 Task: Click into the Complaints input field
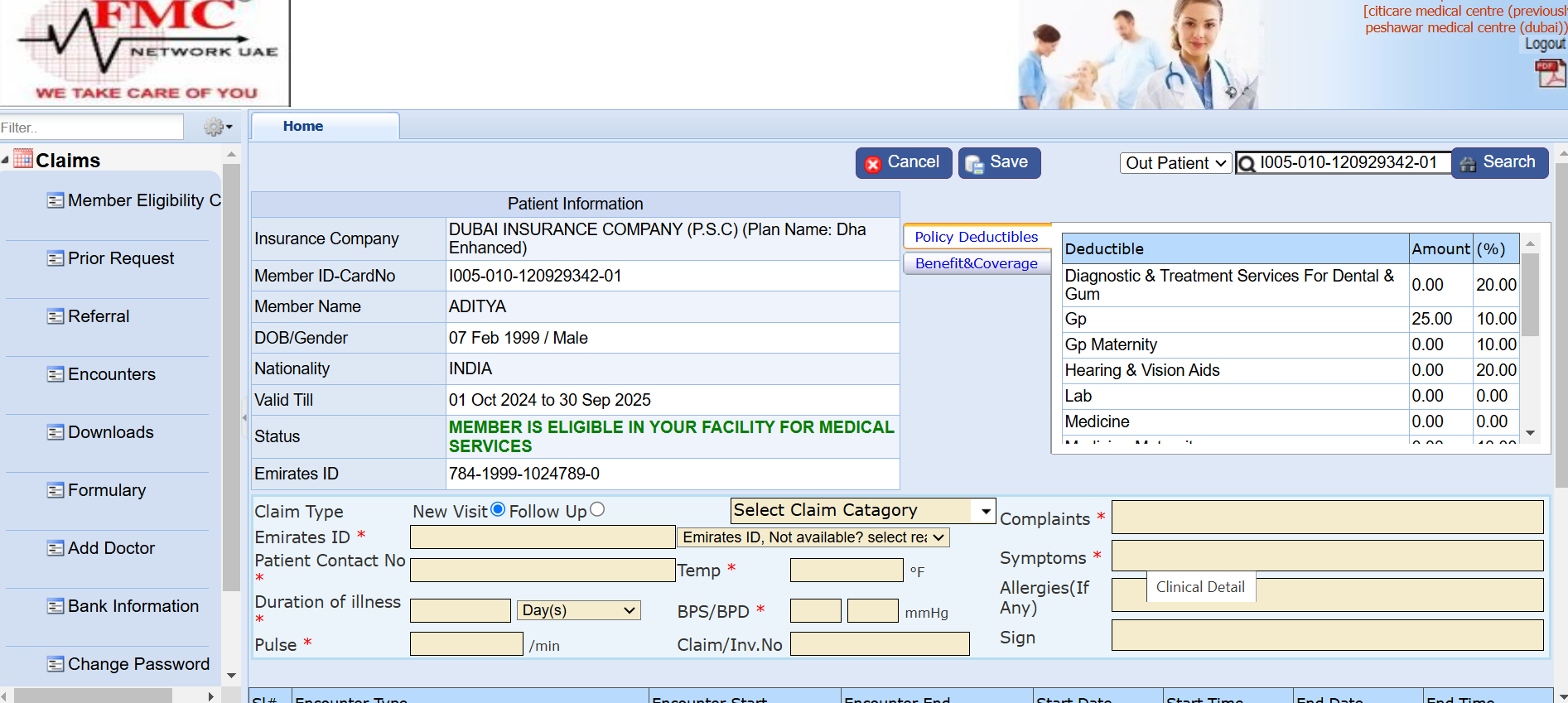1327,518
